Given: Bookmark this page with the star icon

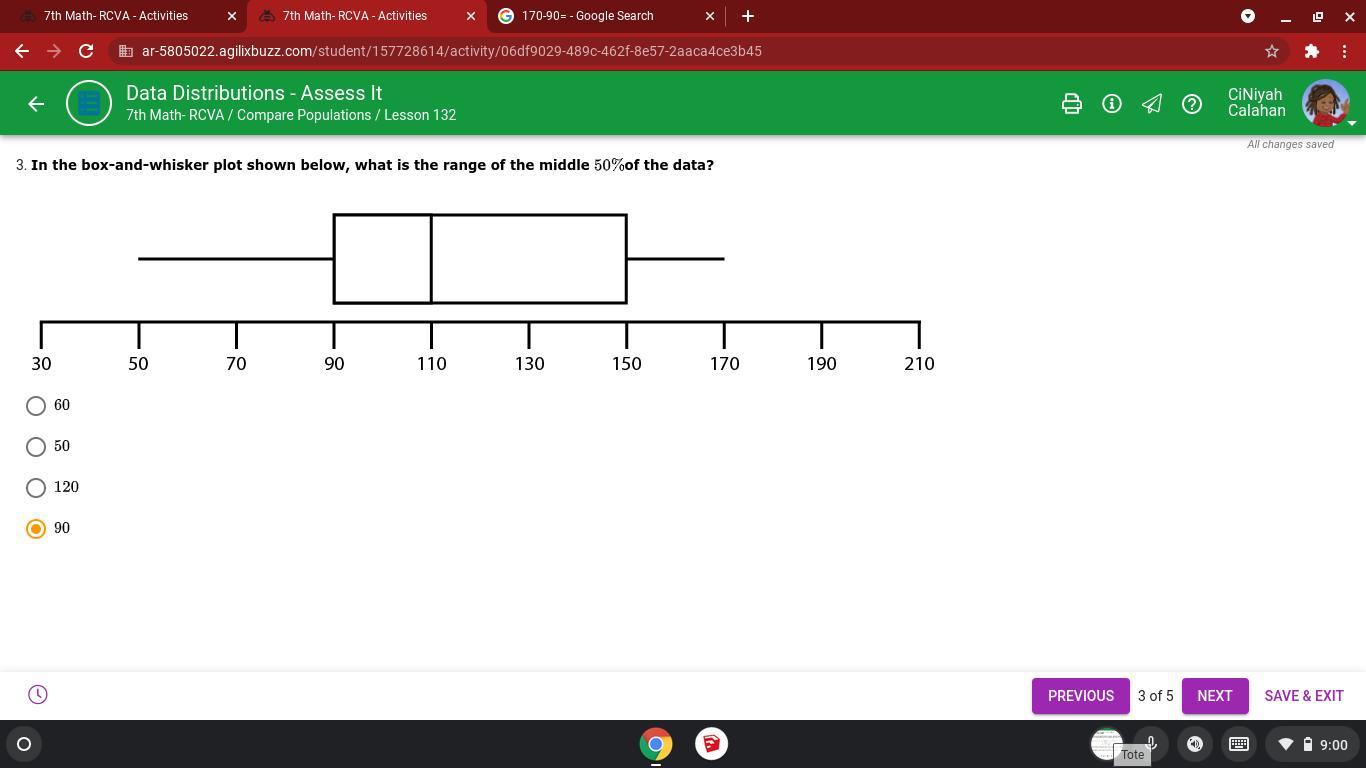Looking at the screenshot, I should [1272, 51].
